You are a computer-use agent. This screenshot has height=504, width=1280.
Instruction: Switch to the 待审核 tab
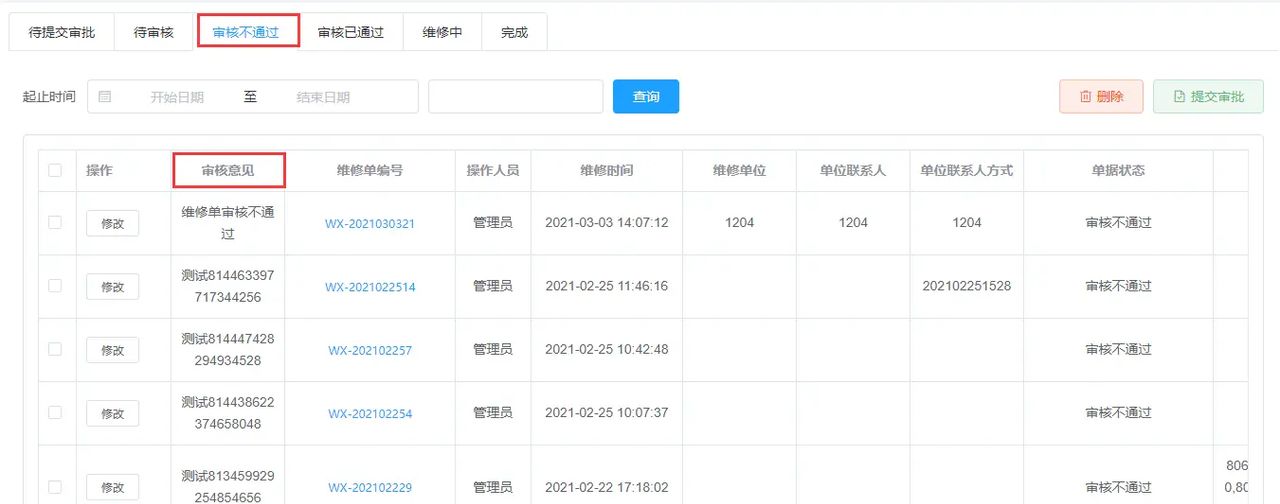click(154, 32)
